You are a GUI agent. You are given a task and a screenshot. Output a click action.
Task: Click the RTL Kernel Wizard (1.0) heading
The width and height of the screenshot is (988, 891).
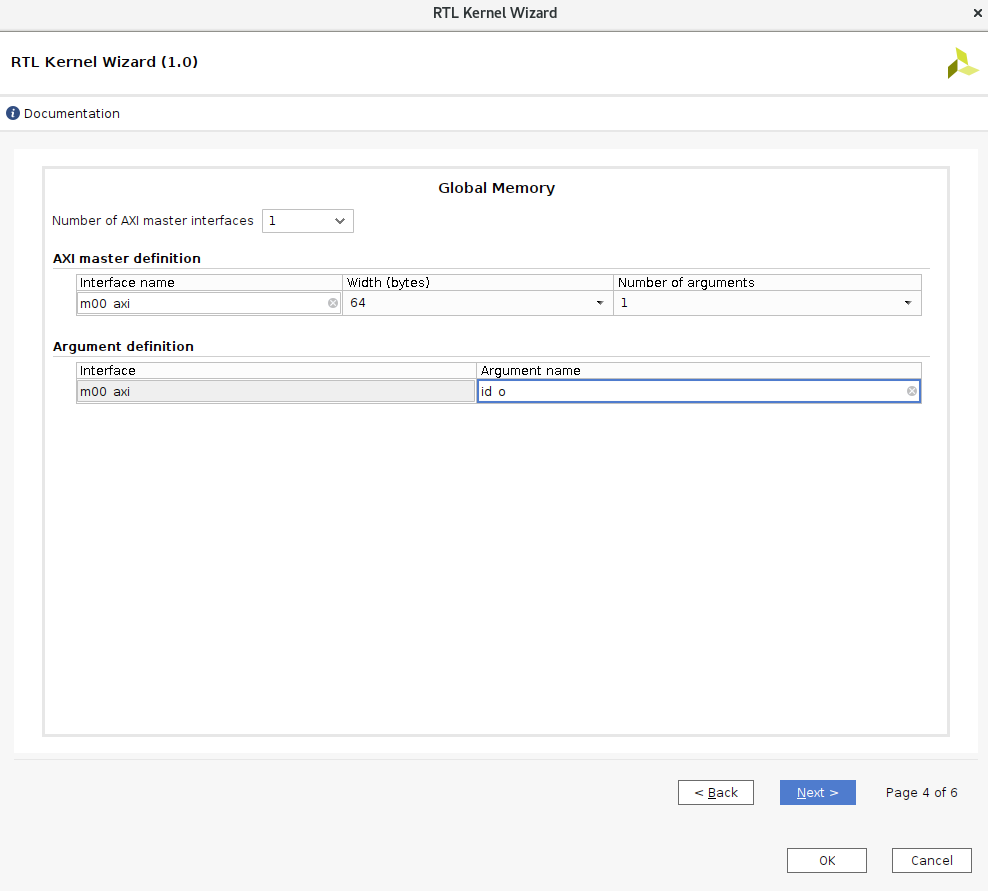(105, 62)
